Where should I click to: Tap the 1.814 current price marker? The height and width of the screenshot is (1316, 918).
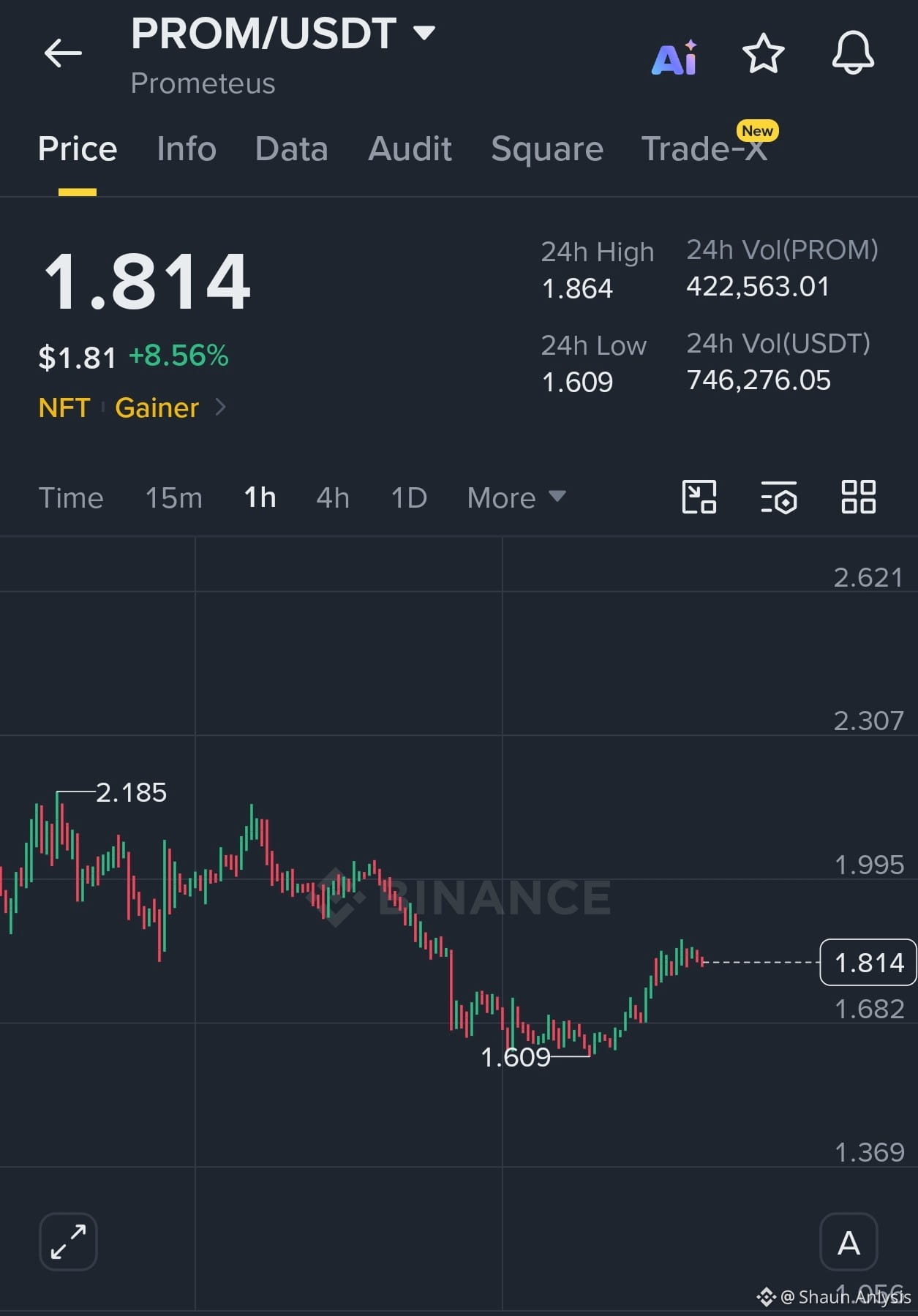pyautogui.click(x=868, y=963)
